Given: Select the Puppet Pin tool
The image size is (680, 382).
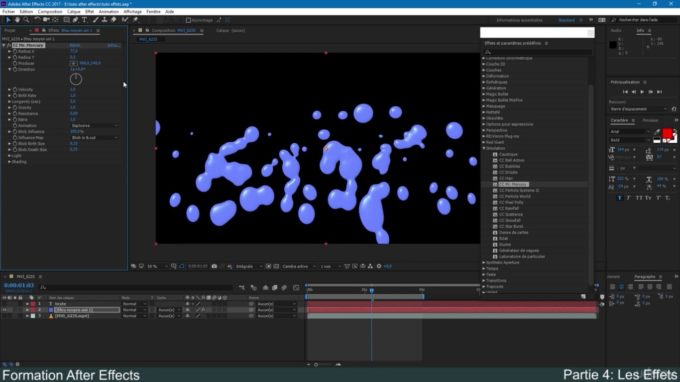Looking at the screenshot, I should [136, 20].
